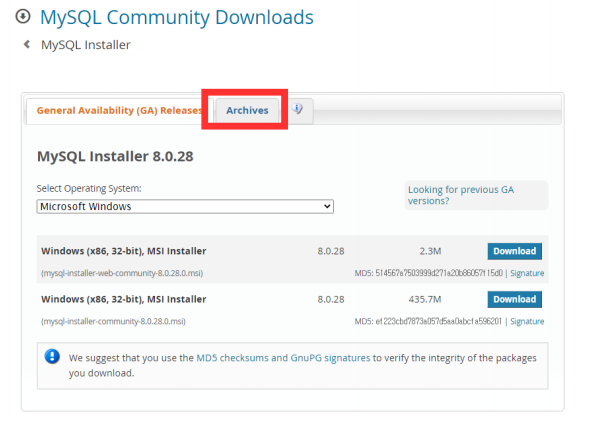Download the 2.3M web installer
Screen dimensions: 596x424
(x=515, y=251)
